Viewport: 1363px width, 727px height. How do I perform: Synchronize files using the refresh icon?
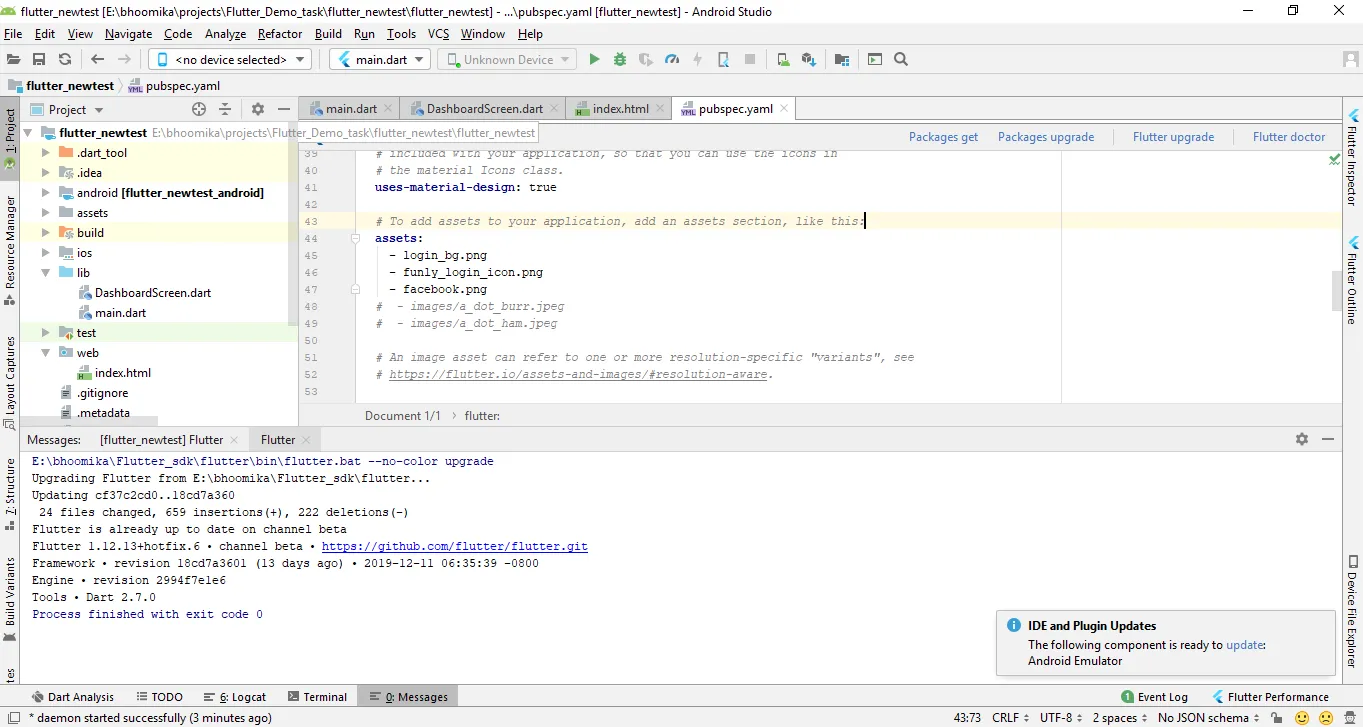[x=65, y=60]
